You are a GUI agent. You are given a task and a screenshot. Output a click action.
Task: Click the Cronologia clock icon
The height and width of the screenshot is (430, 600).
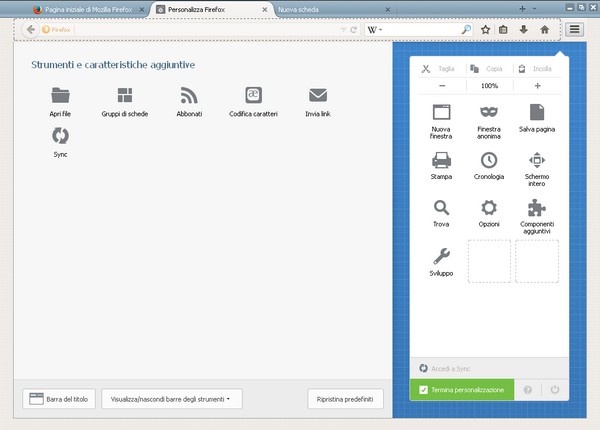click(x=489, y=160)
